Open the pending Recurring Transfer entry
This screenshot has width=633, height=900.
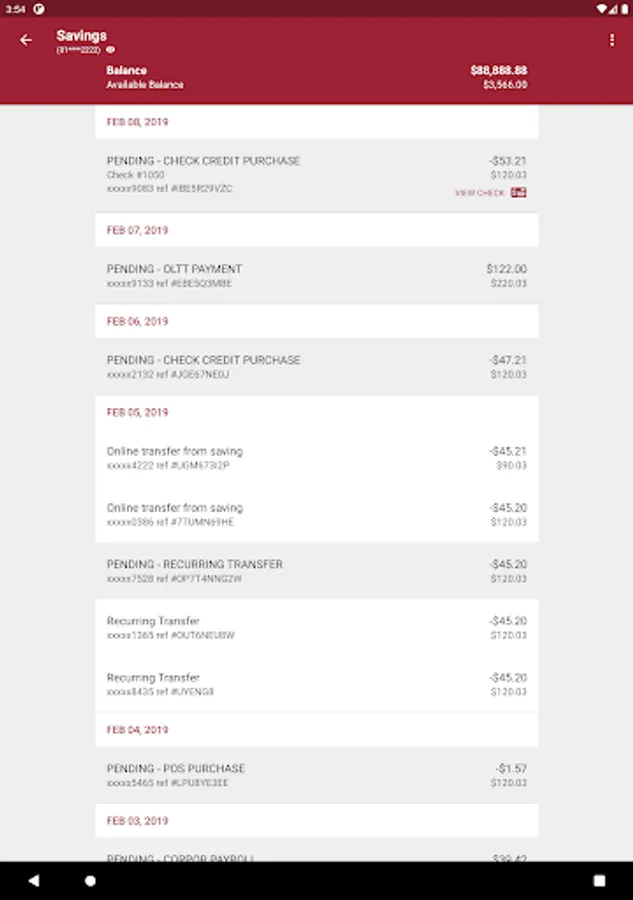(x=316, y=571)
